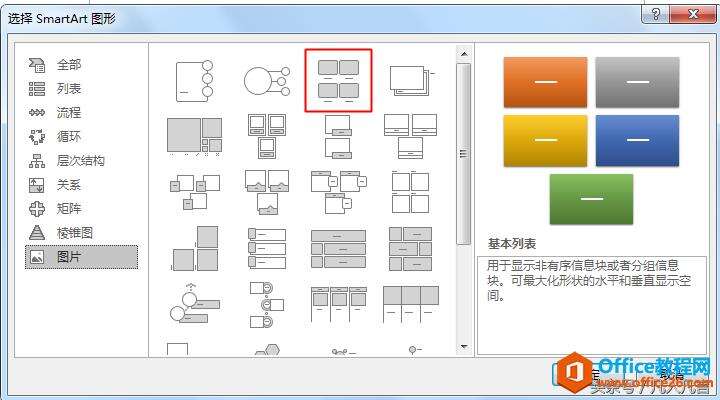Pick the big circle with three small circles layout
This screenshot has height=400, width=720.
click(x=267, y=80)
